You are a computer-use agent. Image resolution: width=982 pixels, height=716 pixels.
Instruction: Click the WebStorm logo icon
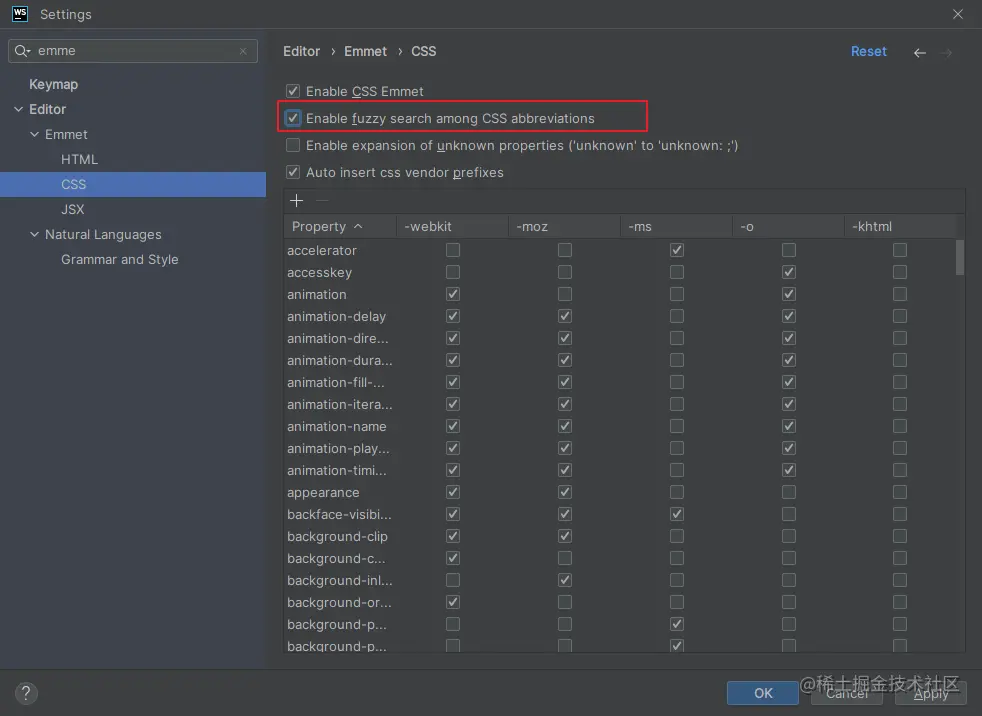(19, 14)
